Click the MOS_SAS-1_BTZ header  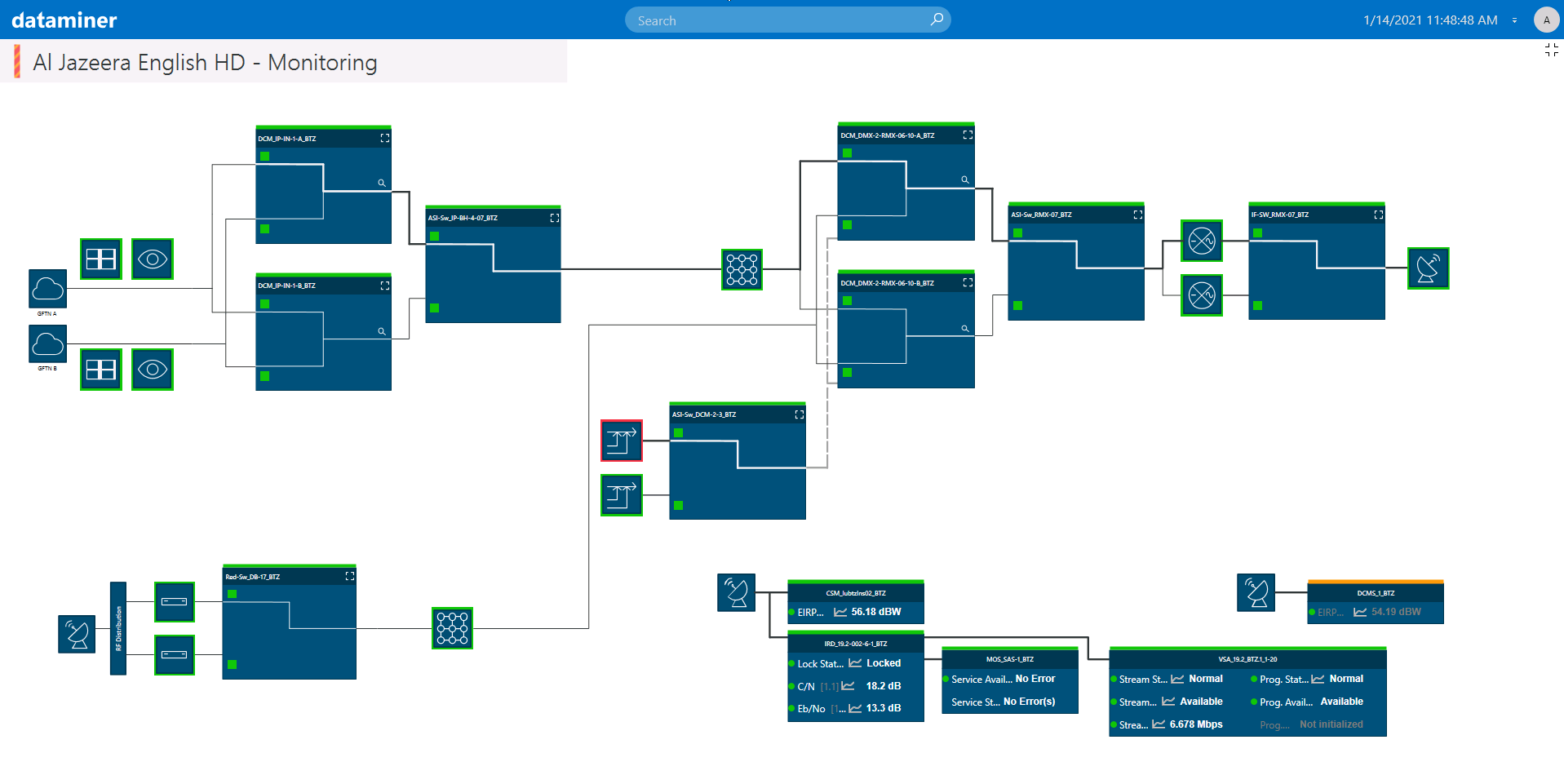[1010, 659]
